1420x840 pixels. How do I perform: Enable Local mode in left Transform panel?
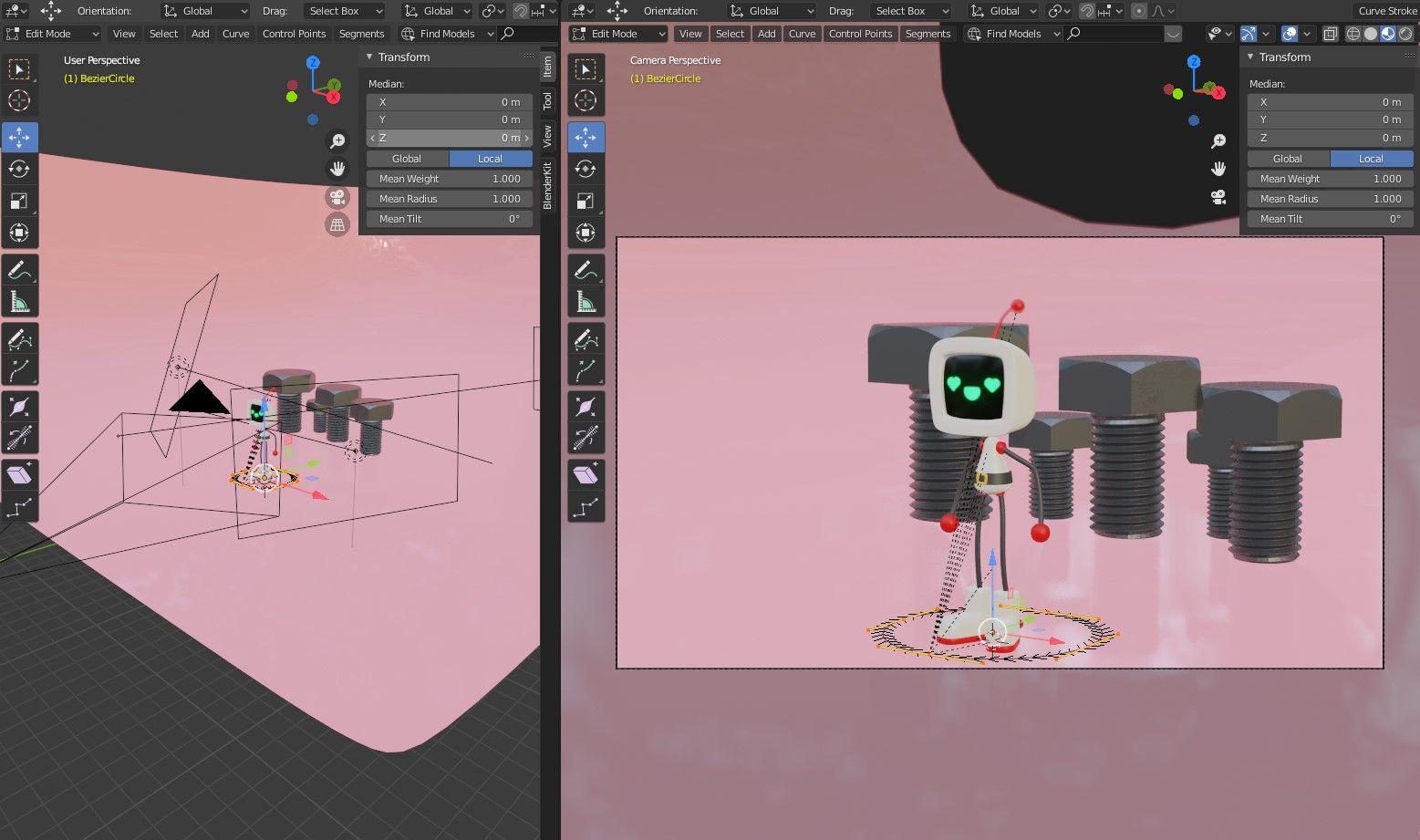[490, 159]
